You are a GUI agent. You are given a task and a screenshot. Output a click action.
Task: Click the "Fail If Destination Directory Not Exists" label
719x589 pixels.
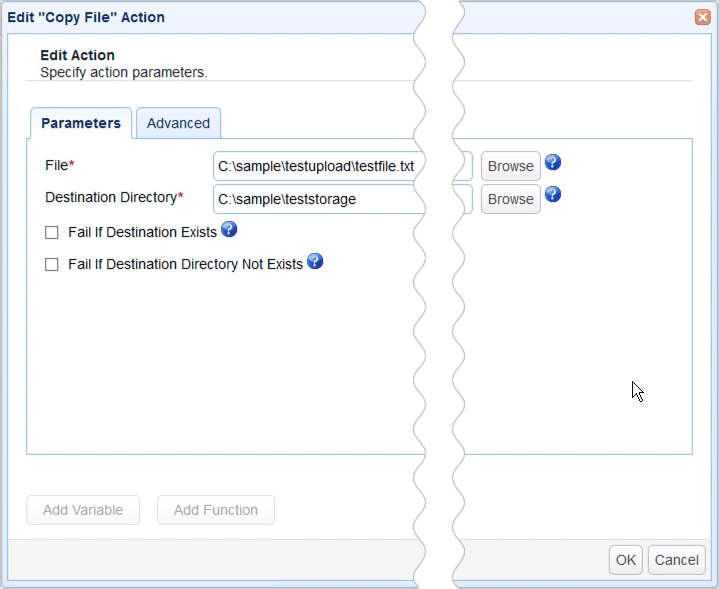point(185,265)
